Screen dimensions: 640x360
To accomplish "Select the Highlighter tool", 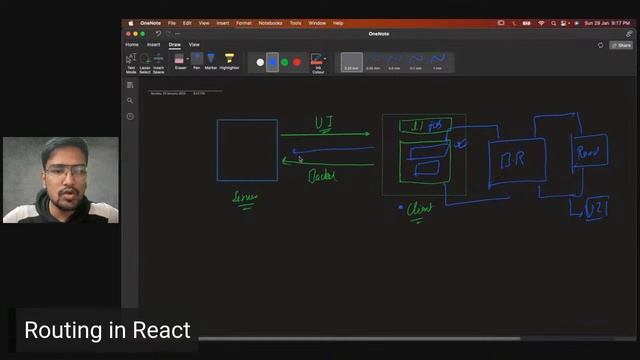I will click(229, 61).
